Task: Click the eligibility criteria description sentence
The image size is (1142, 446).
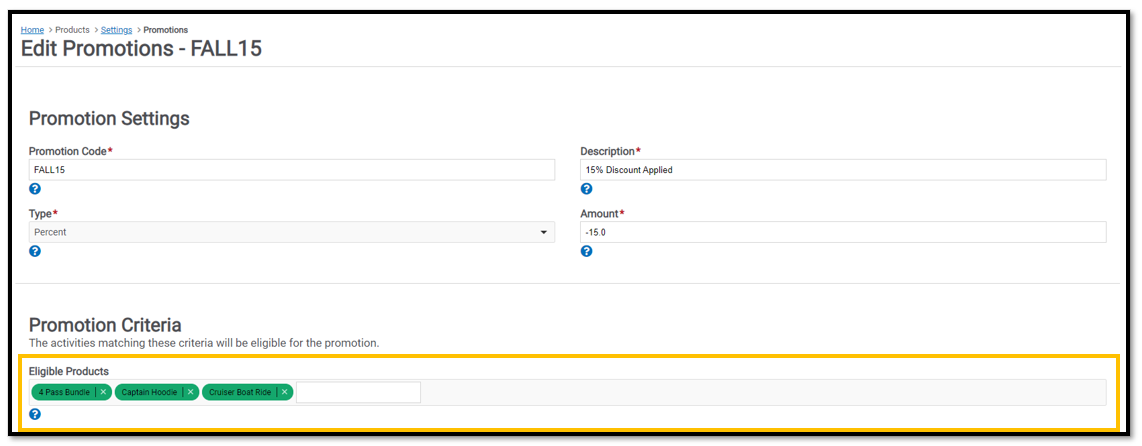Action: [x=204, y=343]
